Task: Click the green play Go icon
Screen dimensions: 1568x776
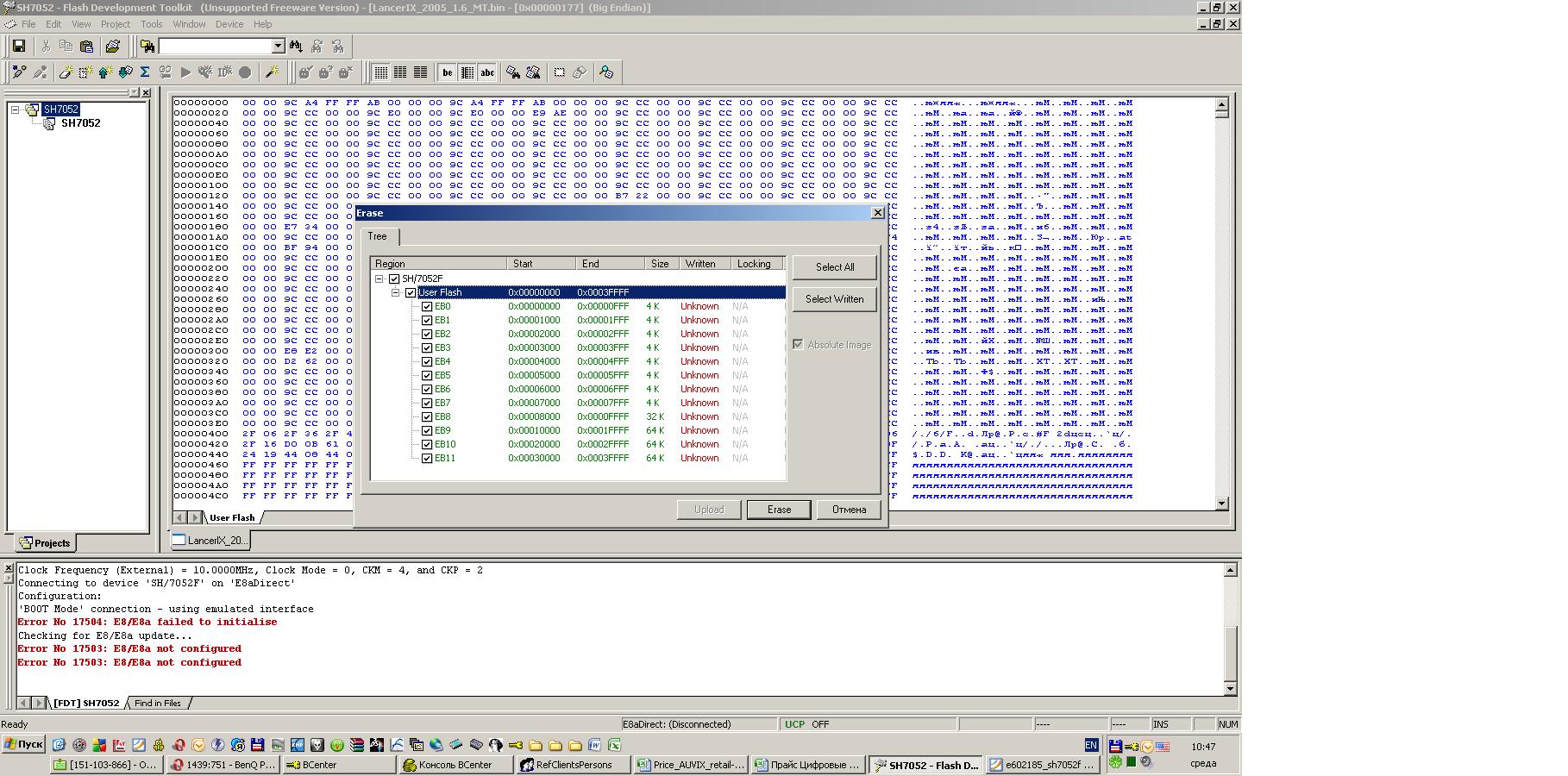Action: point(185,72)
